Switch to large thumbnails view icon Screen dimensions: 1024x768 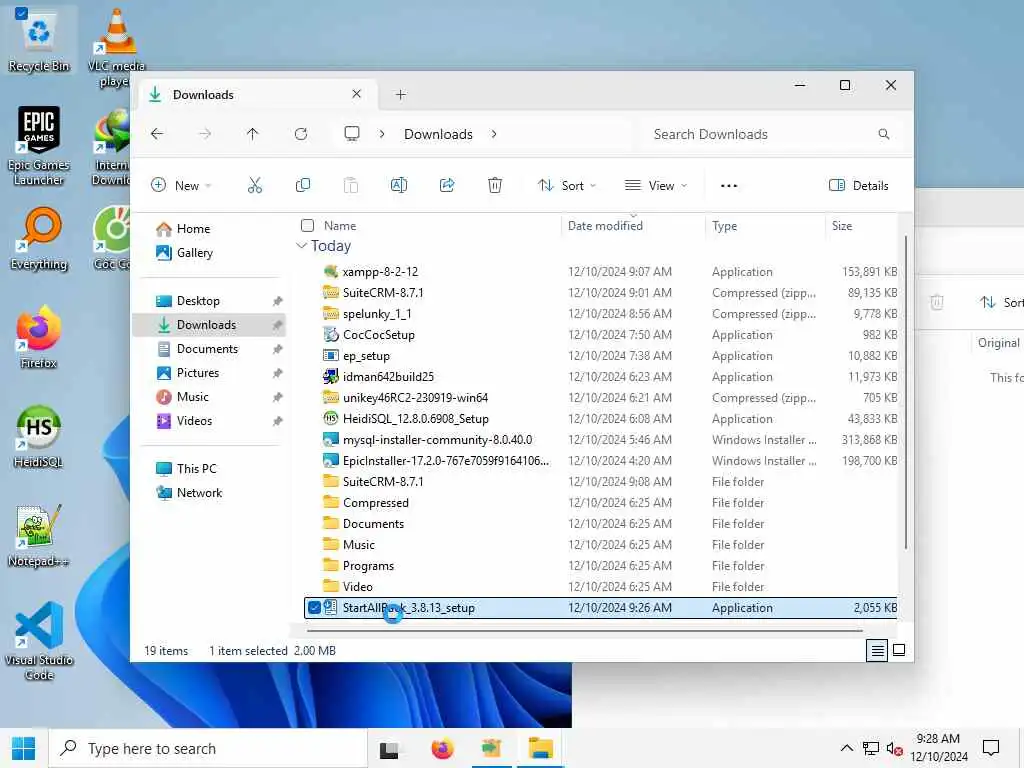[x=899, y=650]
